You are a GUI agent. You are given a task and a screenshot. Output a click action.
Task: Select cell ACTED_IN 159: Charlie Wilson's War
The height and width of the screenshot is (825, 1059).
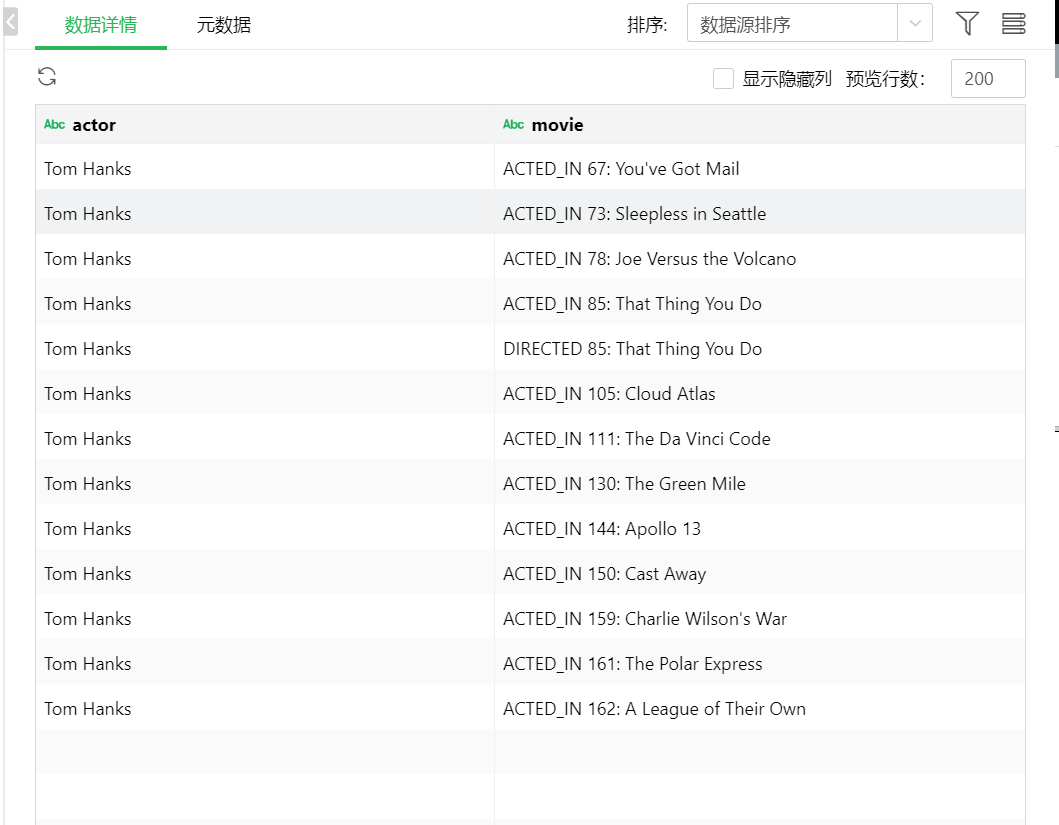point(760,619)
